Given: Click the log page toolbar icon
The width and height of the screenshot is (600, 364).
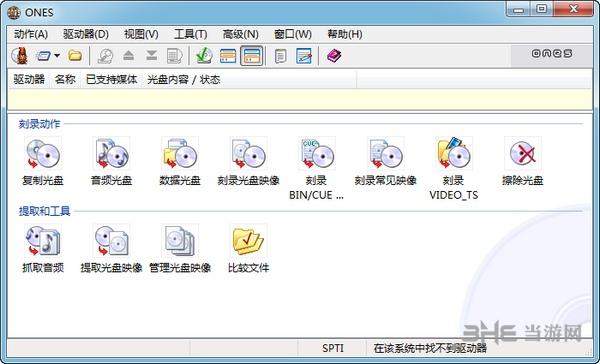Looking at the screenshot, I should 281,56.
